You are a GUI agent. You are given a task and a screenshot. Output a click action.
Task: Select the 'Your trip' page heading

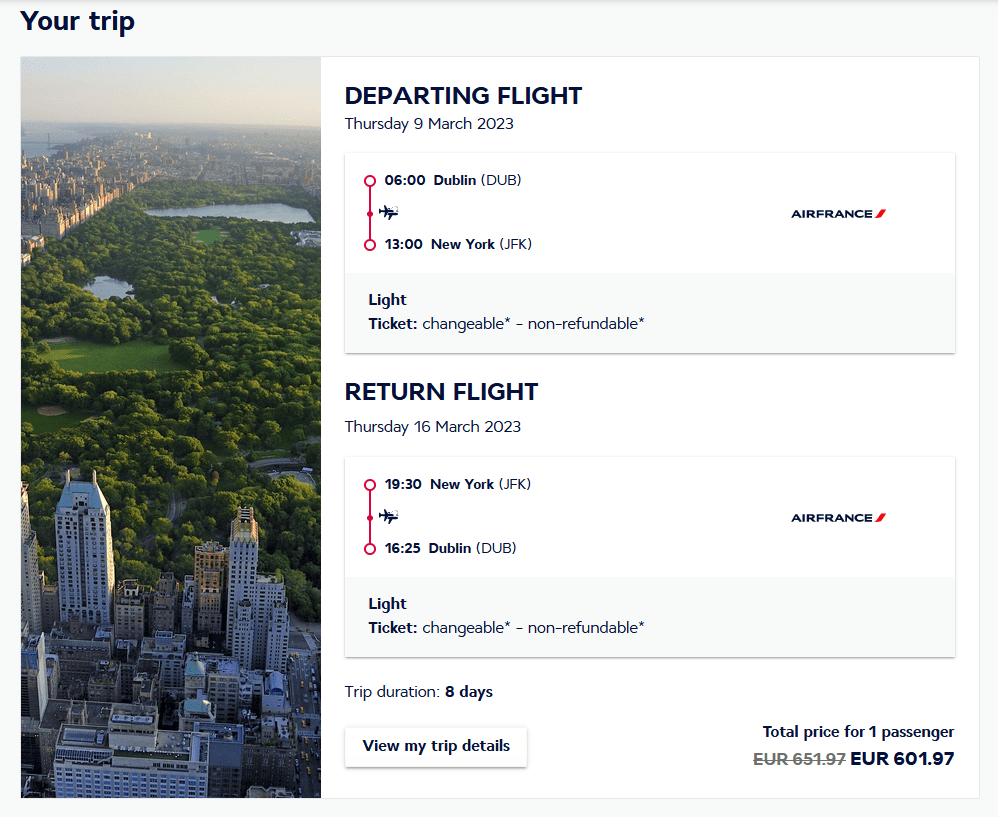point(77,21)
